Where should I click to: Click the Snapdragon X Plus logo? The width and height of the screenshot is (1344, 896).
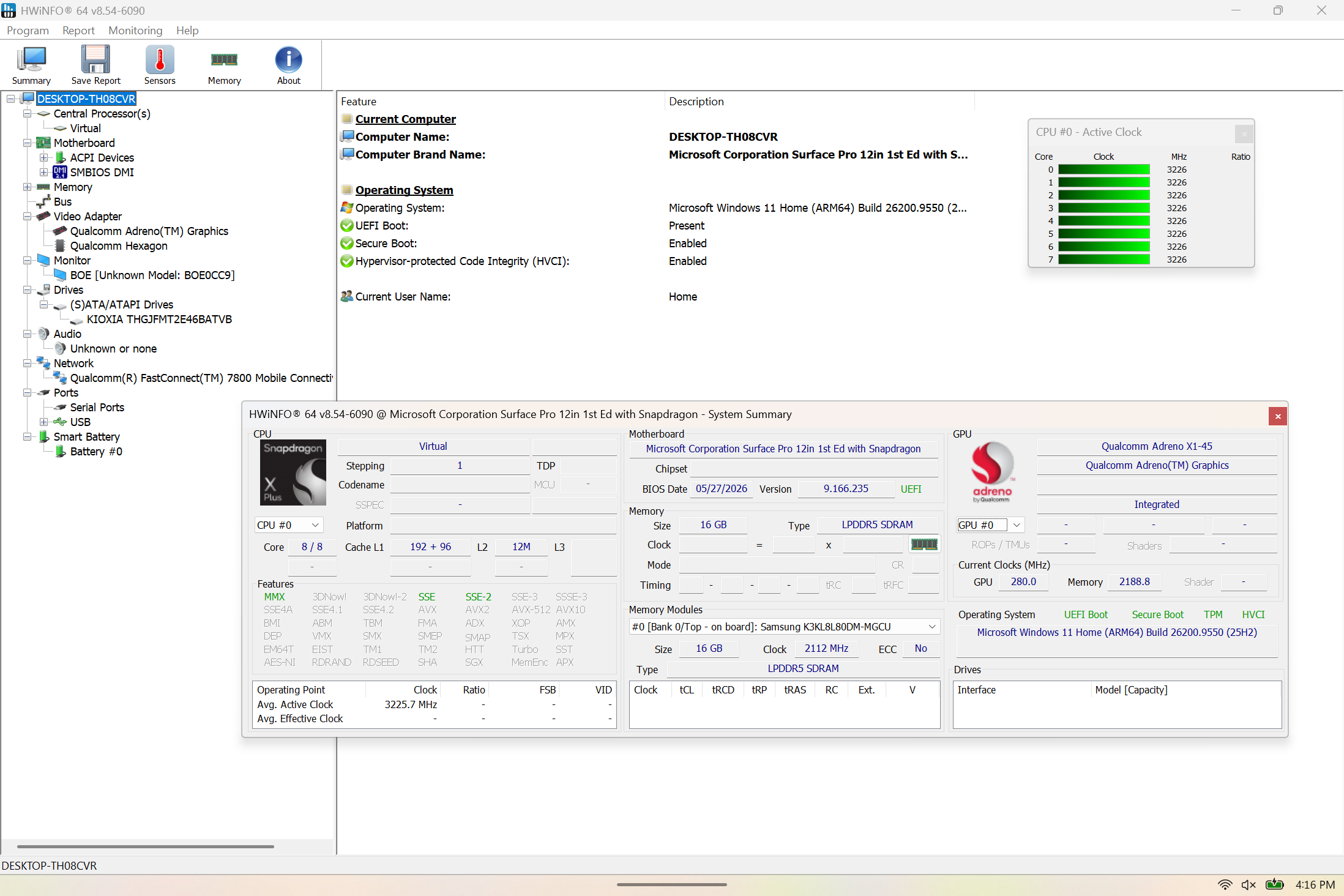click(293, 472)
